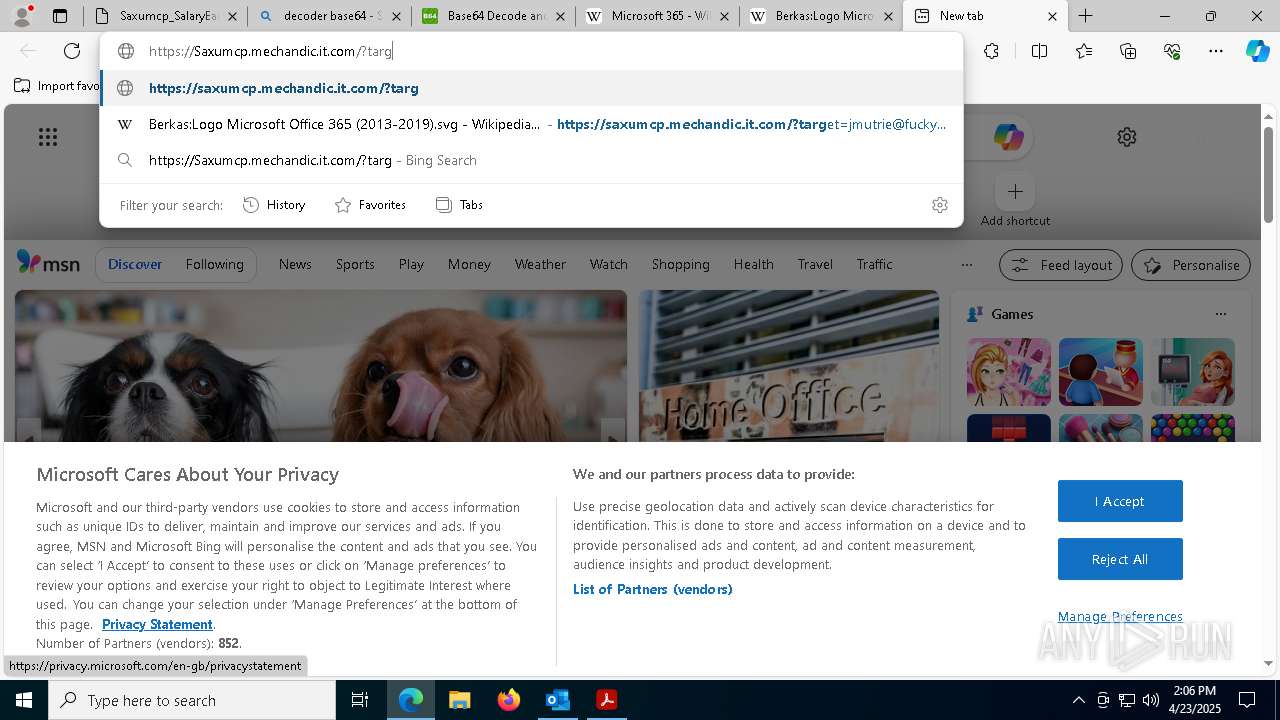Select the Berkas:Logo Microsoft Office 365 suggestion

click(x=531, y=124)
